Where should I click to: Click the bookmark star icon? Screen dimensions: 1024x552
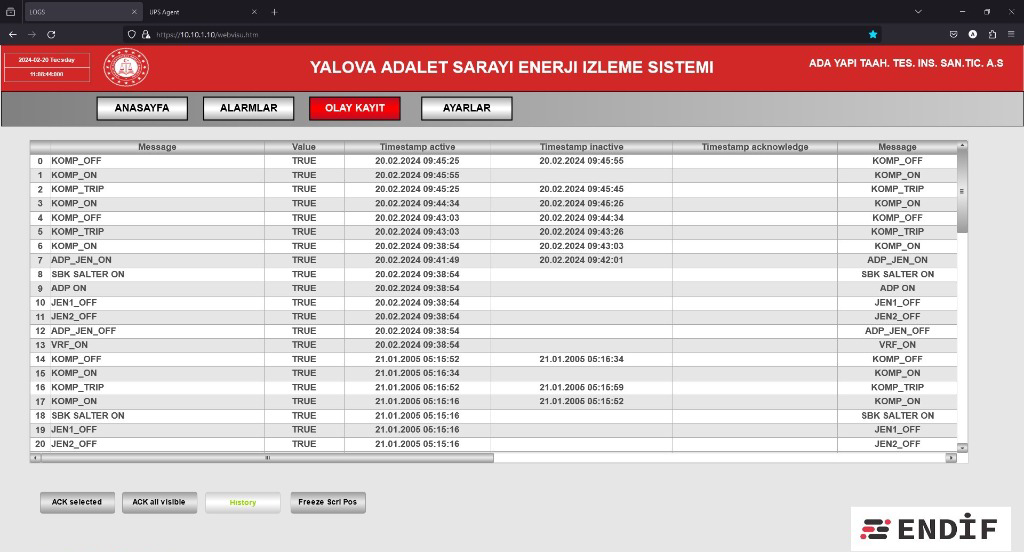coord(872,35)
